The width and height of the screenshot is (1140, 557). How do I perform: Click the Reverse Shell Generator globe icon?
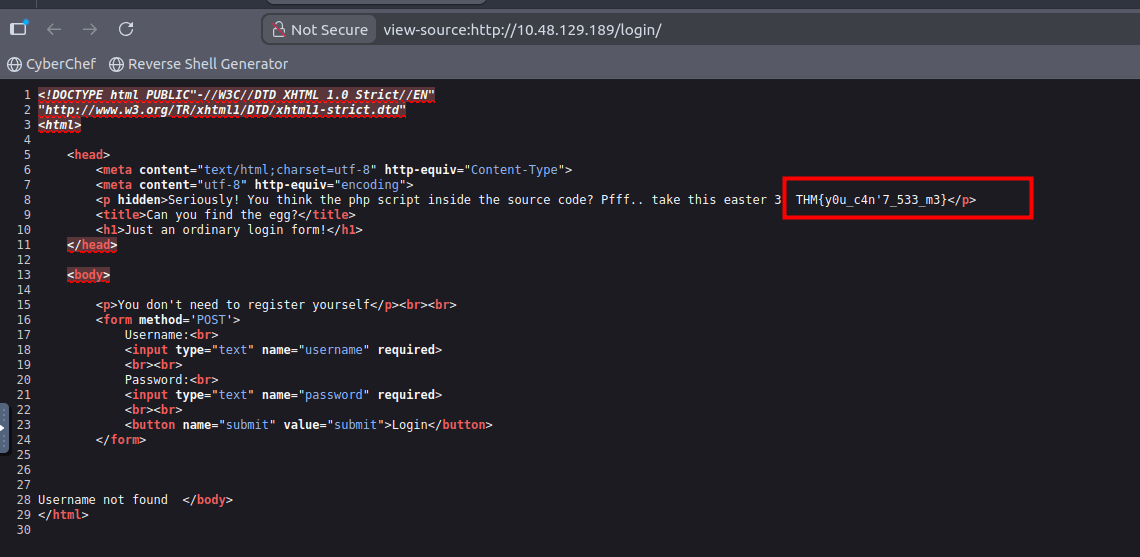click(117, 64)
